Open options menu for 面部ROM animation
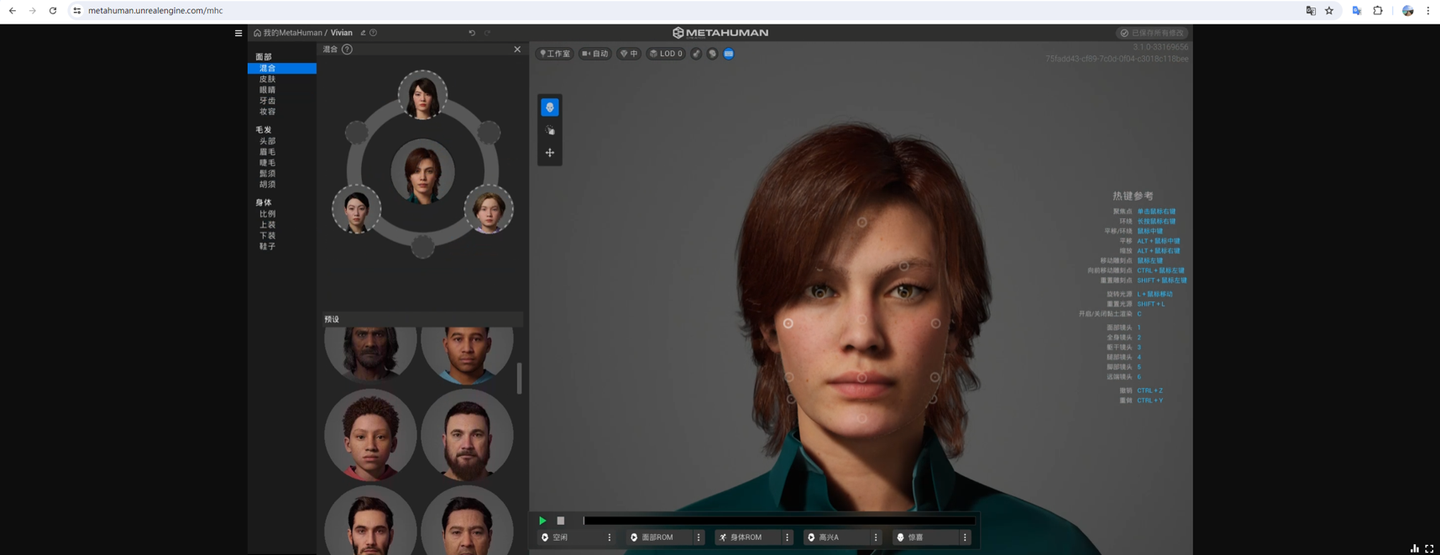Screen dimensions: 1440x555 click(x=698, y=537)
